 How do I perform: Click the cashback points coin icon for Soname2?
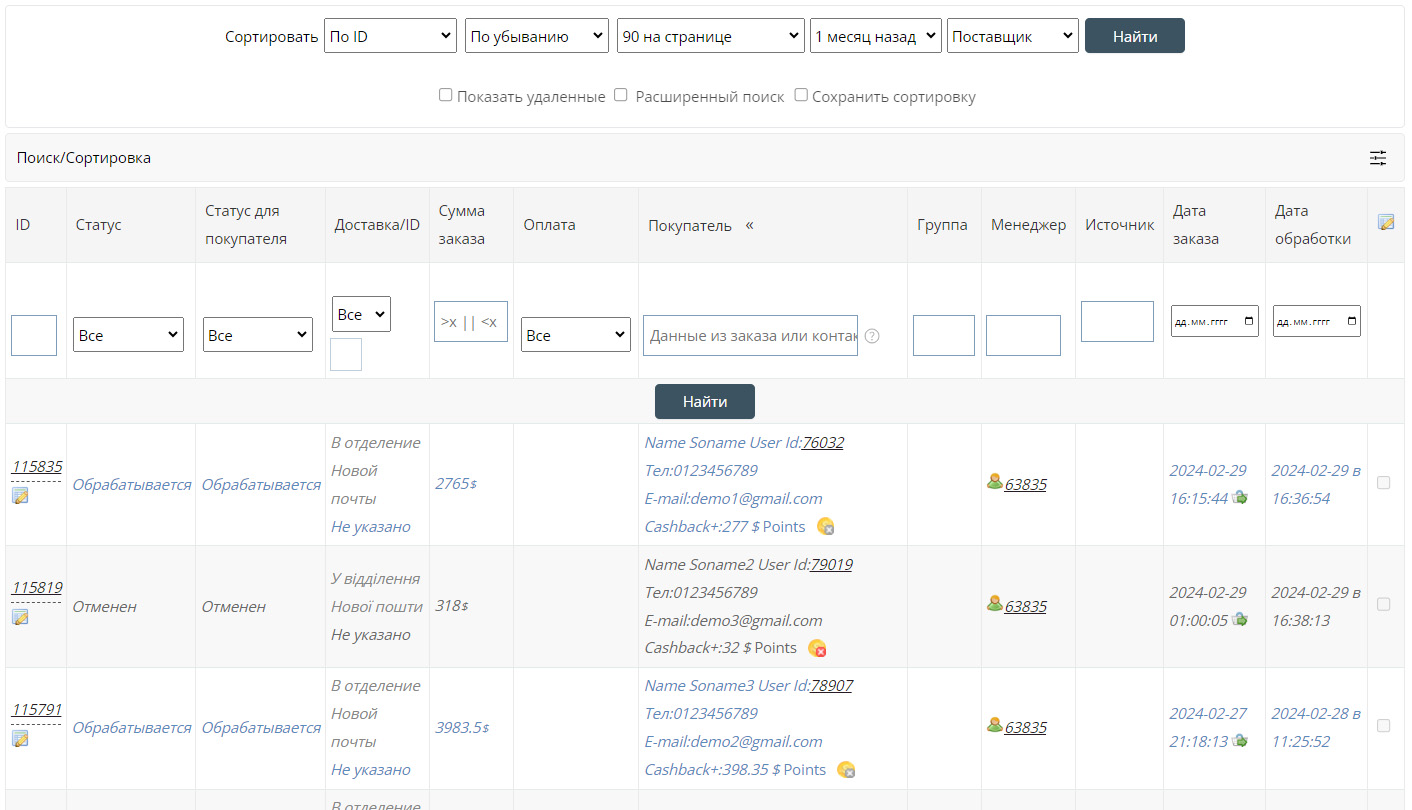(817, 648)
